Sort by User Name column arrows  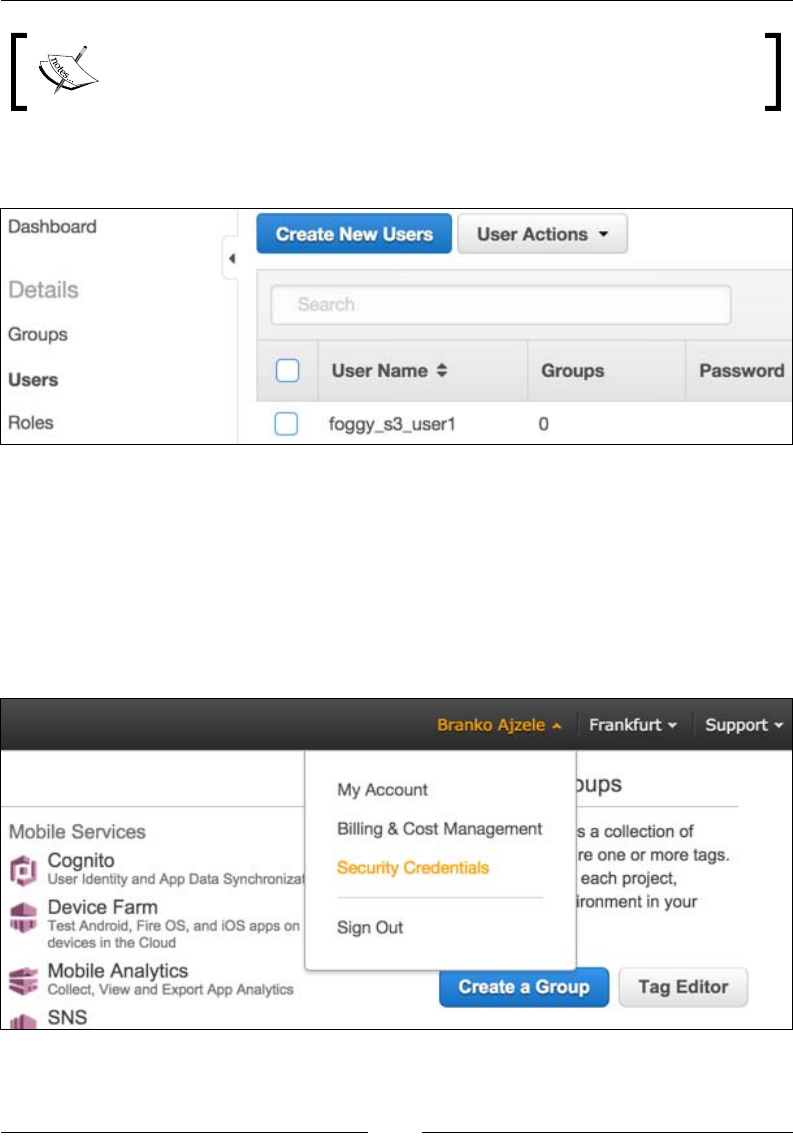pyautogui.click(x=442, y=371)
